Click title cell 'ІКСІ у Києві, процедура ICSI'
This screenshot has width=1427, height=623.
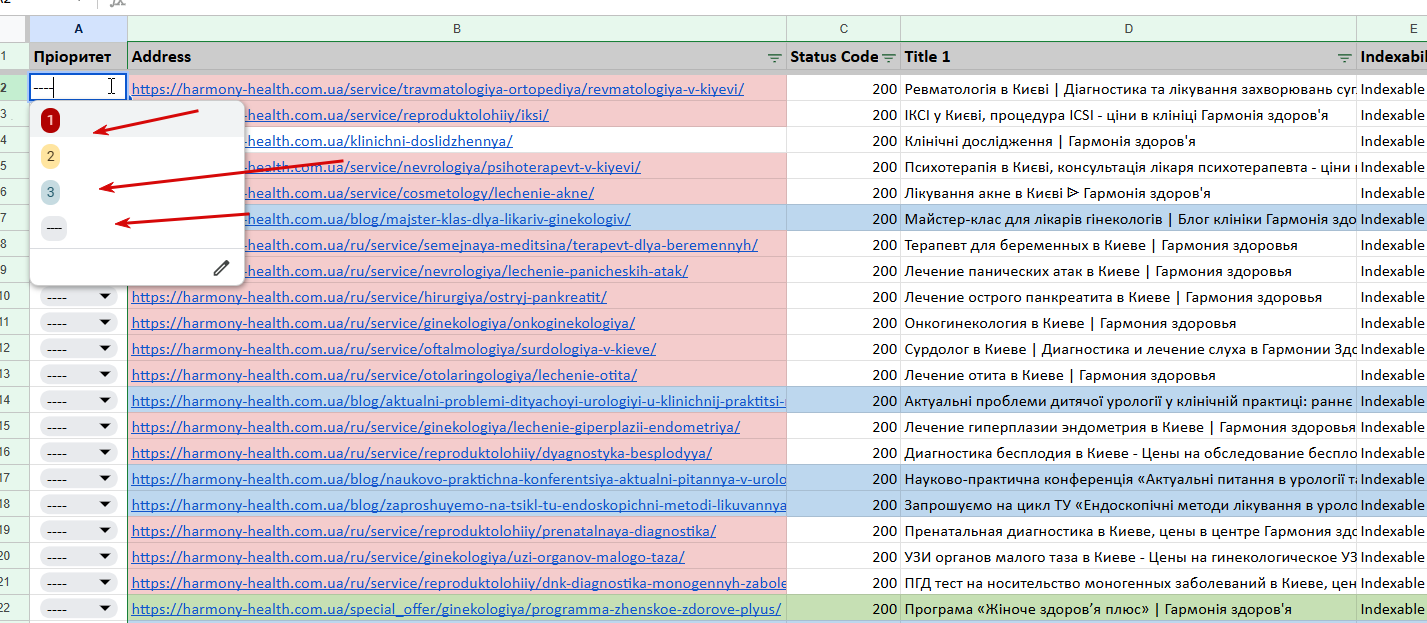(x=1128, y=115)
